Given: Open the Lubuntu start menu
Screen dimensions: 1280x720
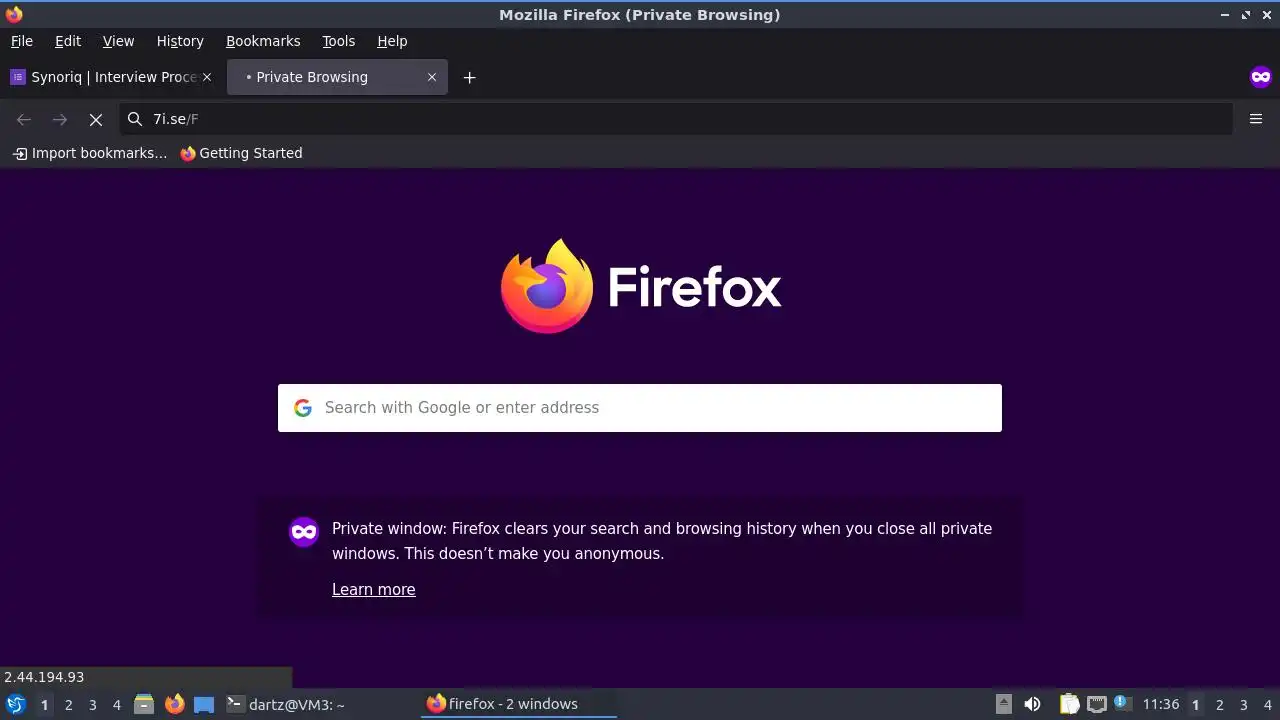Looking at the screenshot, I should (x=15, y=704).
